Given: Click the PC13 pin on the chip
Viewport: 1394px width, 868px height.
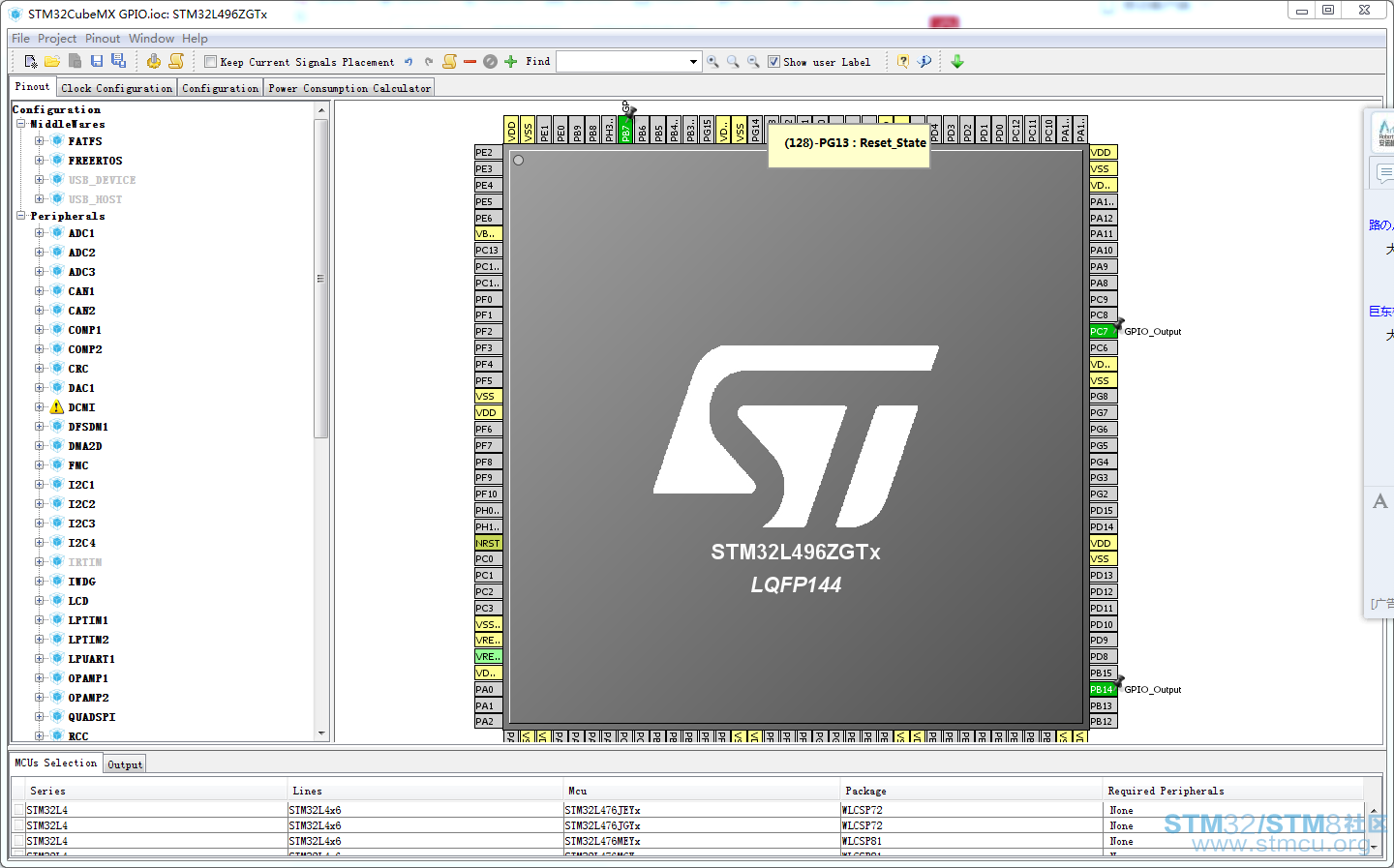Looking at the screenshot, I should tap(488, 251).
